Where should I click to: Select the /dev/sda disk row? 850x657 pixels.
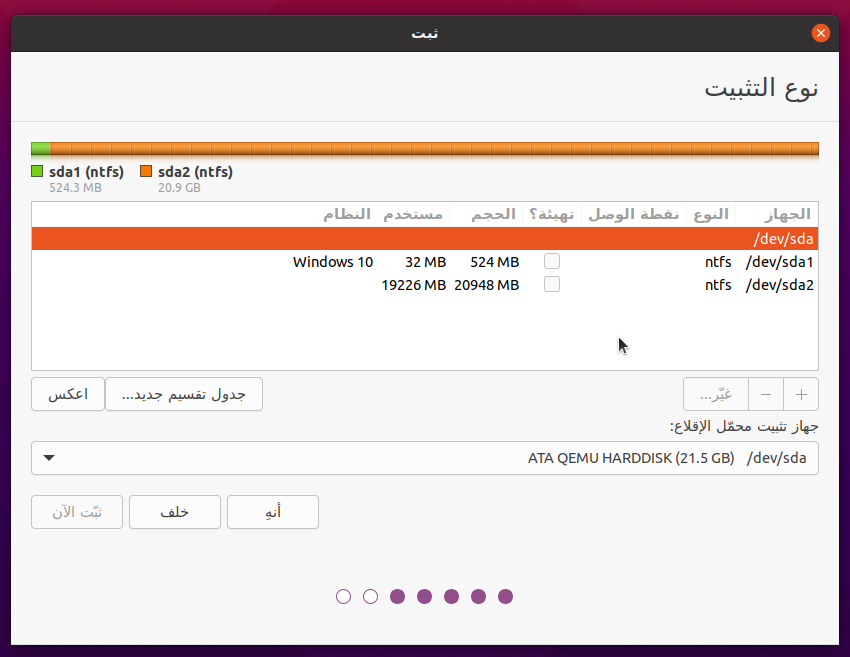pos(424,239)
